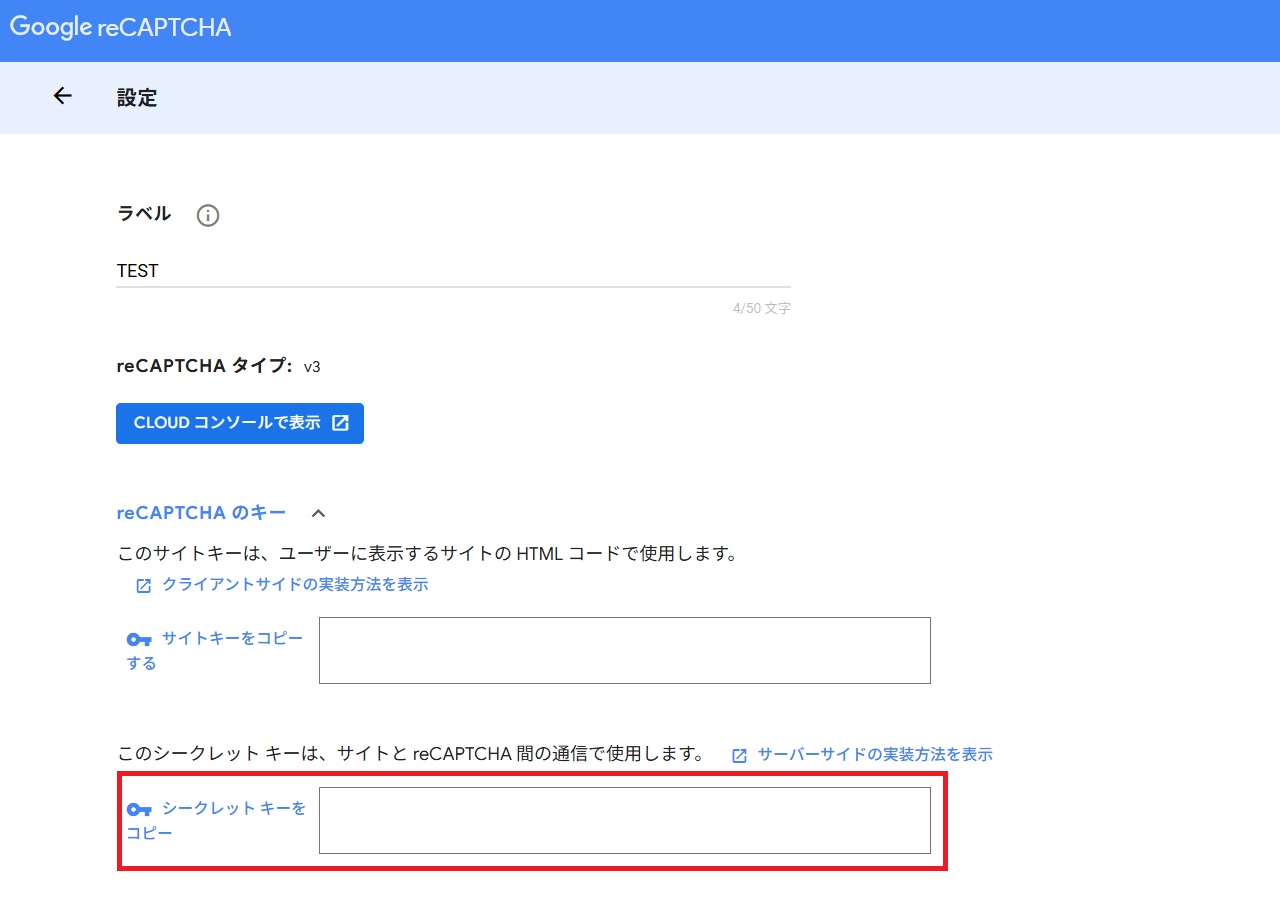Image resolution: width=1280 pixels, height=899 pixels.
Task: Click the chevron next to reCAPTCHA のキー
Action: click(x=318, y=513)
